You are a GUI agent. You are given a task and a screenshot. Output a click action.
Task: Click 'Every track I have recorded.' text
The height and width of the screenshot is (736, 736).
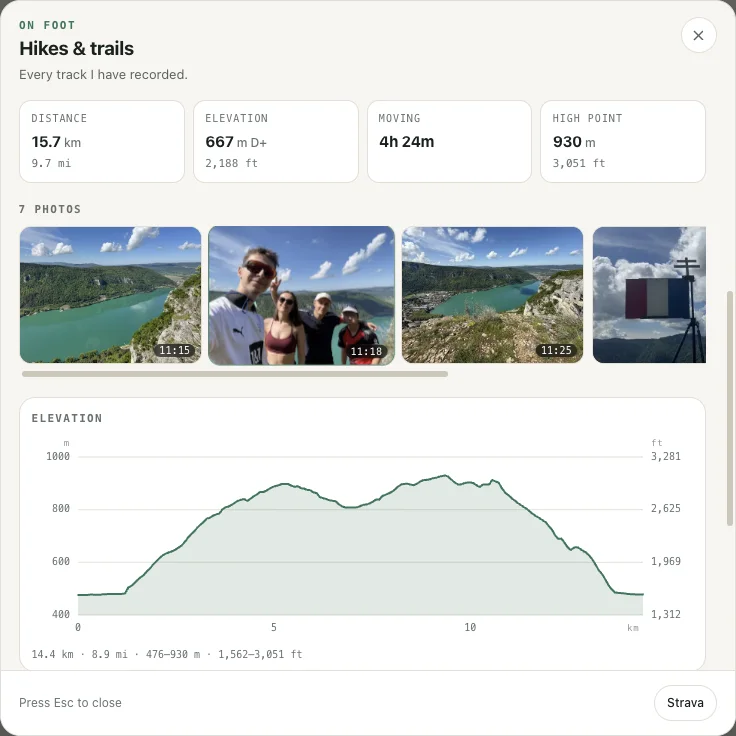coord(103,75)
